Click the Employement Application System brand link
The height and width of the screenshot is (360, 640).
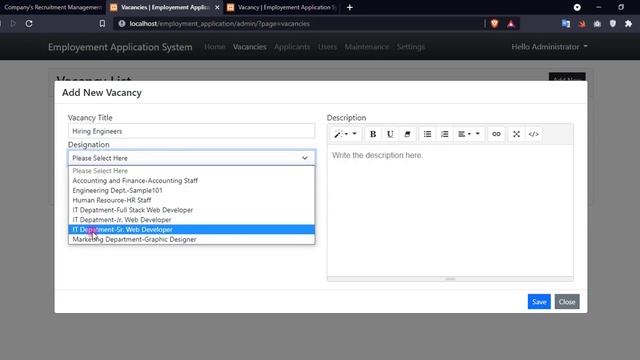click(120, 47)
